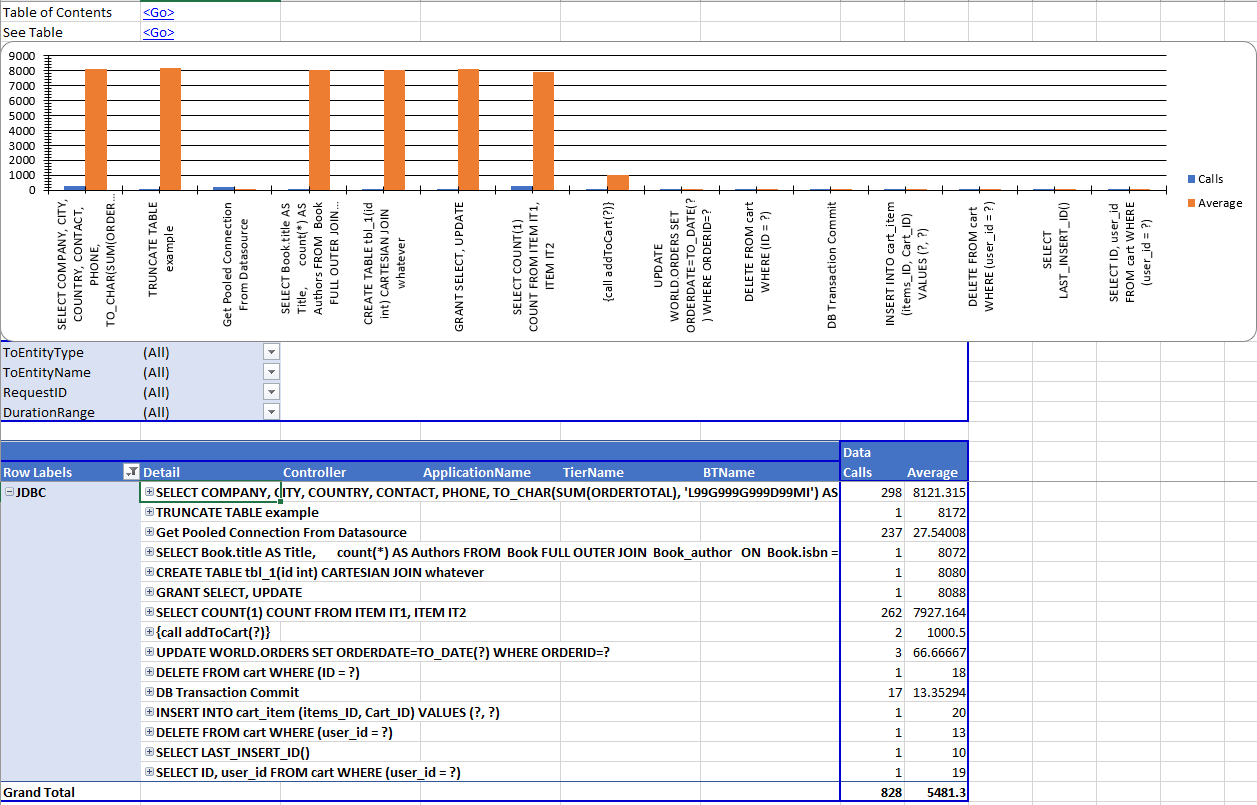Expand the GRANT SELECT, UPDATE row
Screen dimensions: 1257x805
pos(150,592)
